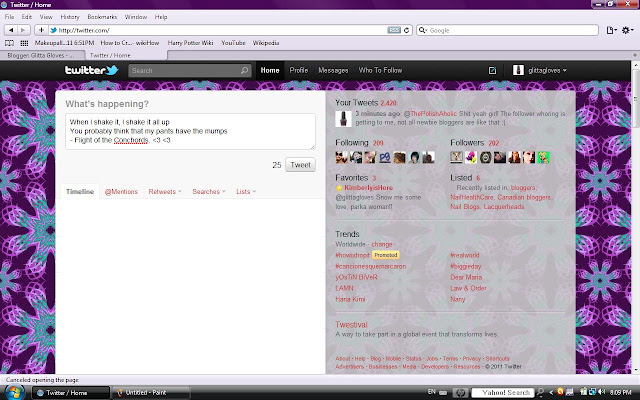Click the Yahoo search magnifier in taskbar
The height and width of the screenshot is (400, 640).
pyautogui.click(x=540, y=392)
